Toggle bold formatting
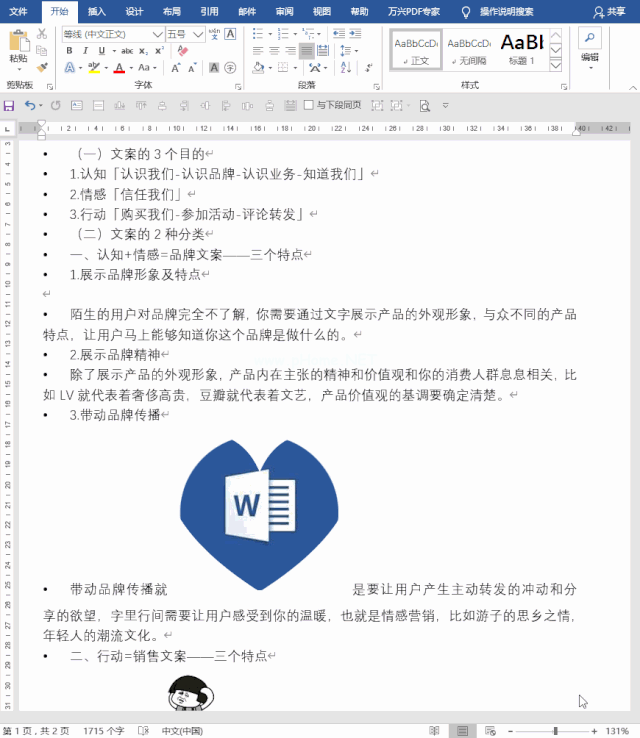This screenshot has width=640, height=738. 69,50
